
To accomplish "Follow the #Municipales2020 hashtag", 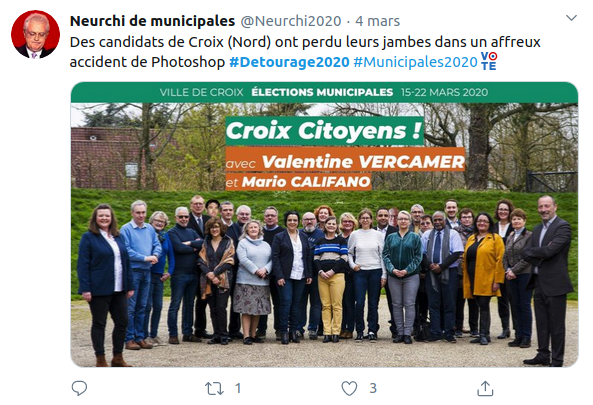I will click(416, 62).
